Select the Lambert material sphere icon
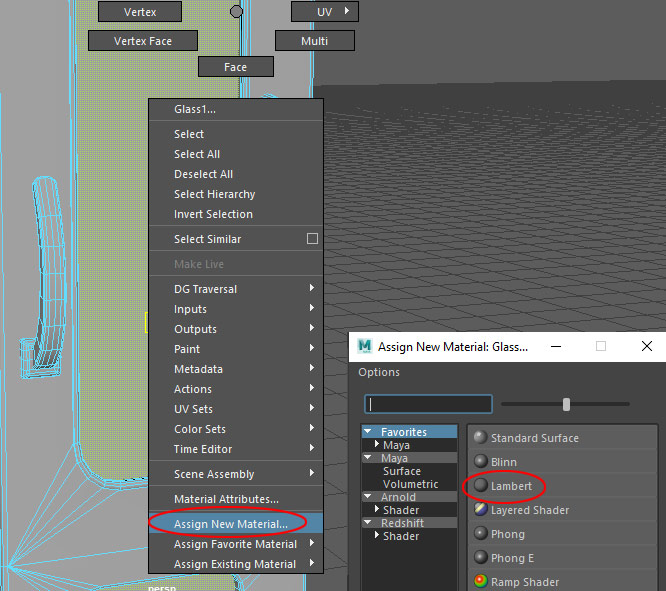 click(480, 486)
